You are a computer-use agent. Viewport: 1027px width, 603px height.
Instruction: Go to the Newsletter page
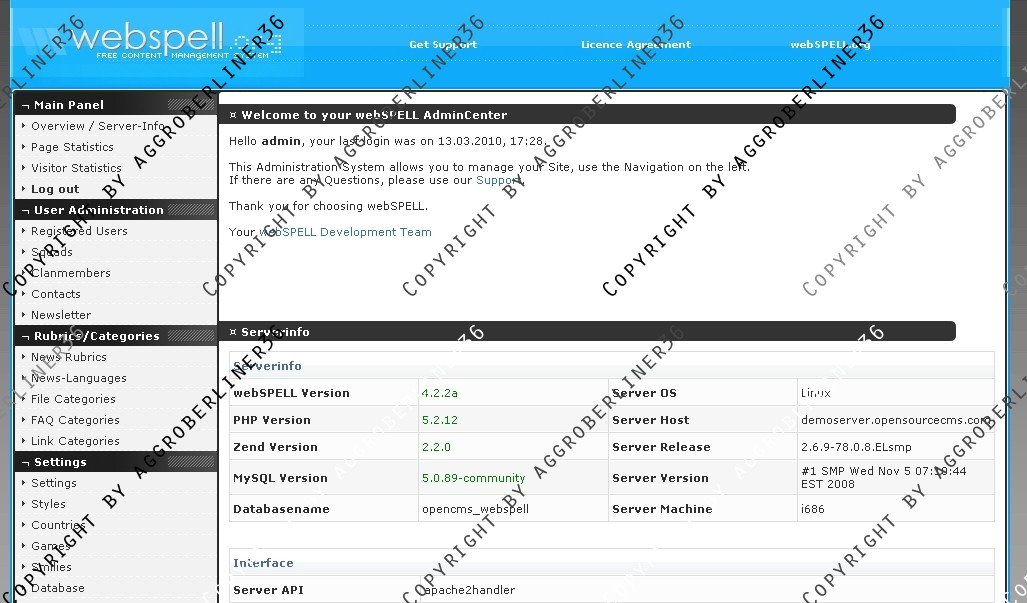[61, 315]
